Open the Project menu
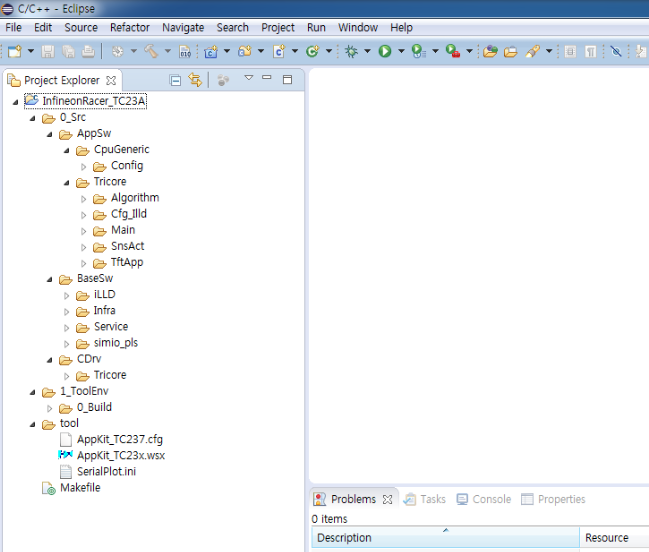 278,28
